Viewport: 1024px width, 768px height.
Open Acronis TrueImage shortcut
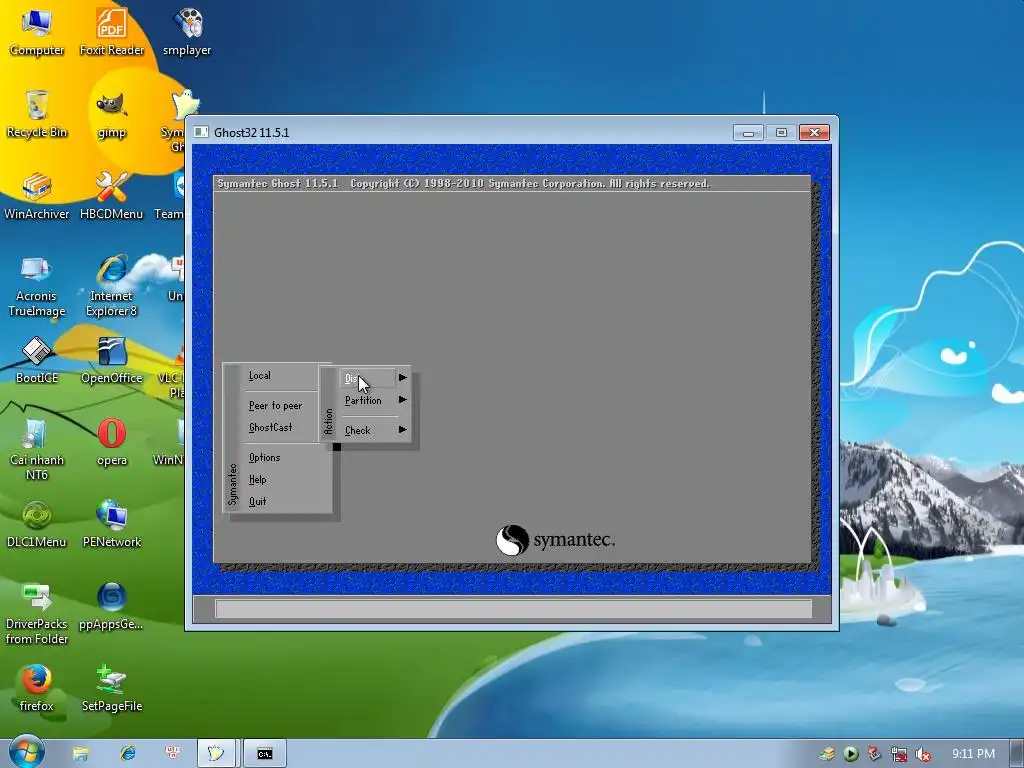coord(37,287)
